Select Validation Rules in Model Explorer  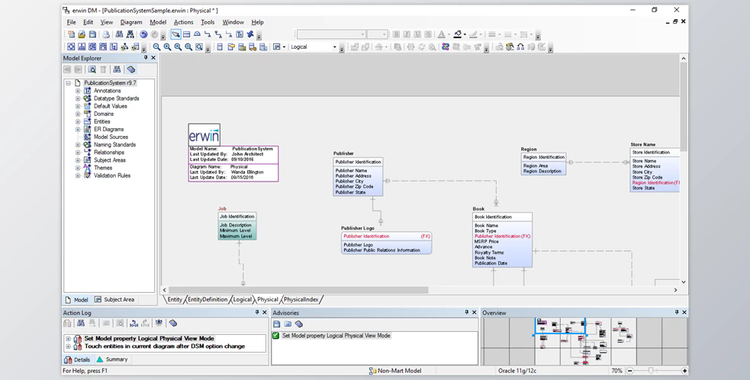pyautogui.click(x=112, y=176)
